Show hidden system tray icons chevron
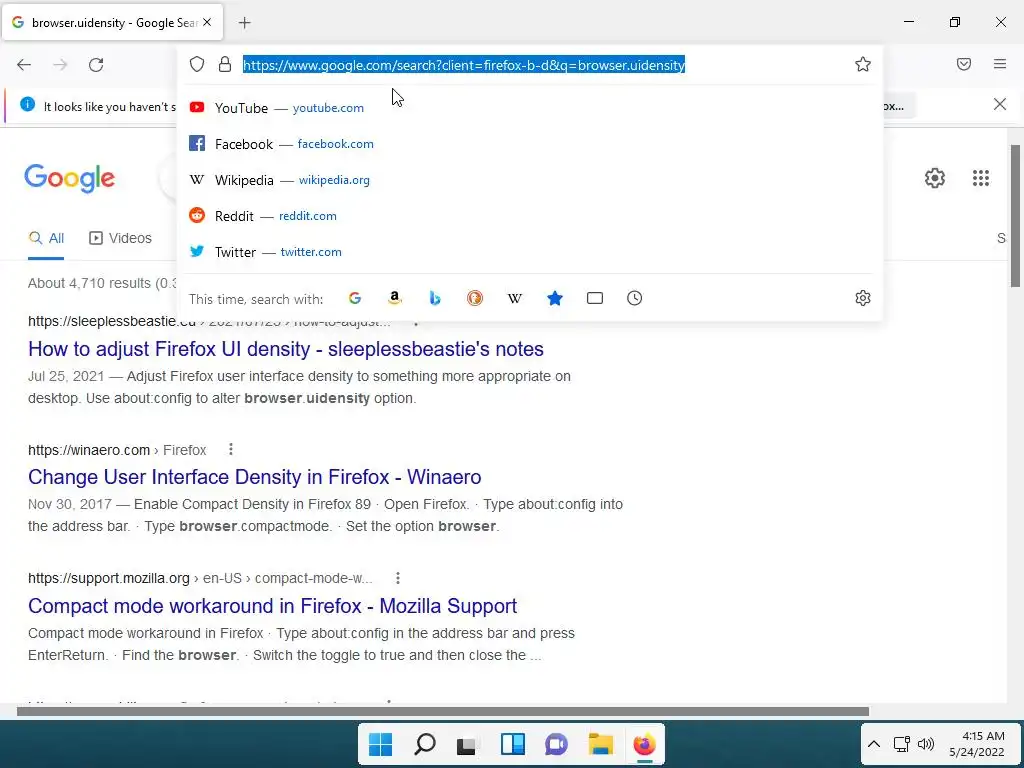This screenshot has height=768, width=1024. tap(874, 744)
